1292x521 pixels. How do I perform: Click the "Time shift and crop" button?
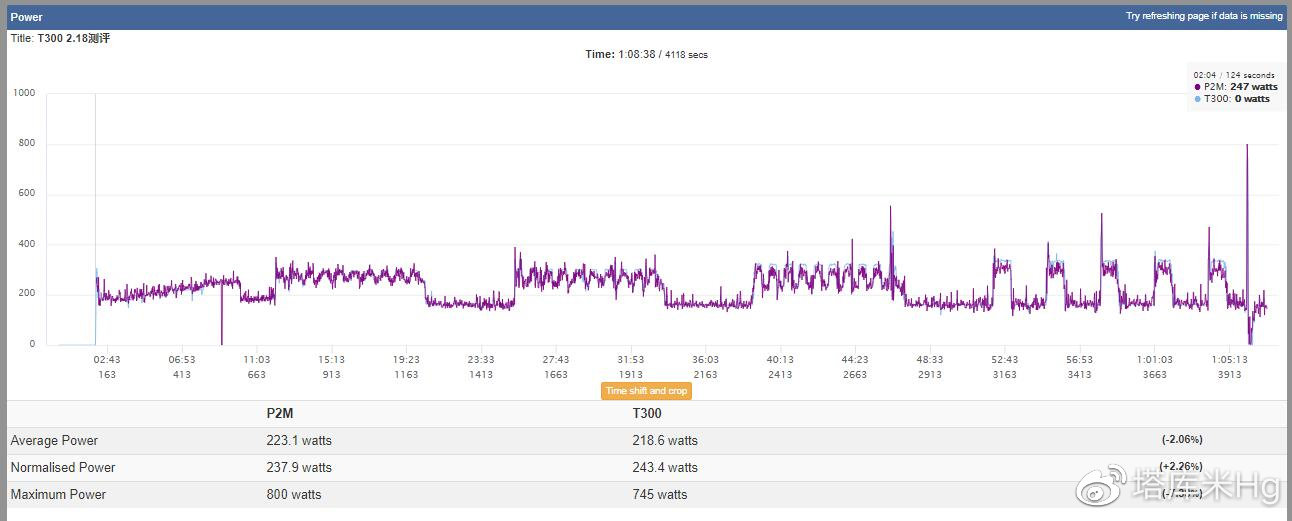pyautogui.click(x=645, y=391)
